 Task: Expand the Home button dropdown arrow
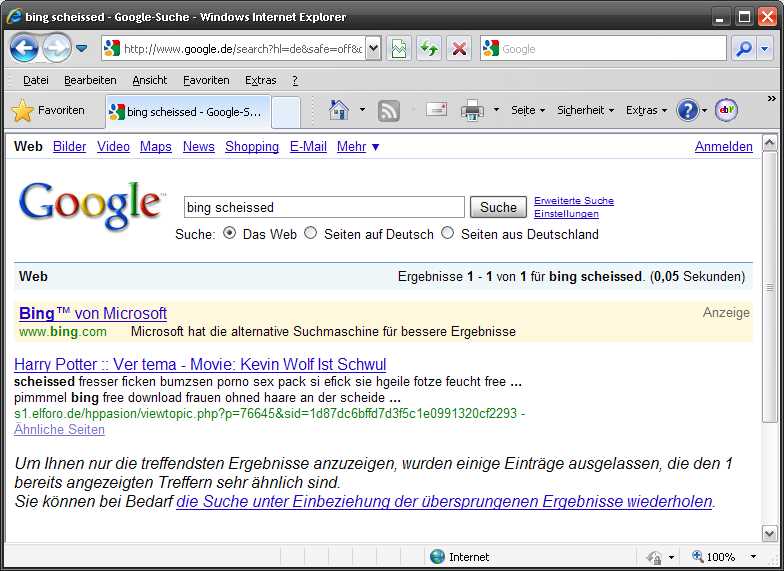[x=362, y=110]
